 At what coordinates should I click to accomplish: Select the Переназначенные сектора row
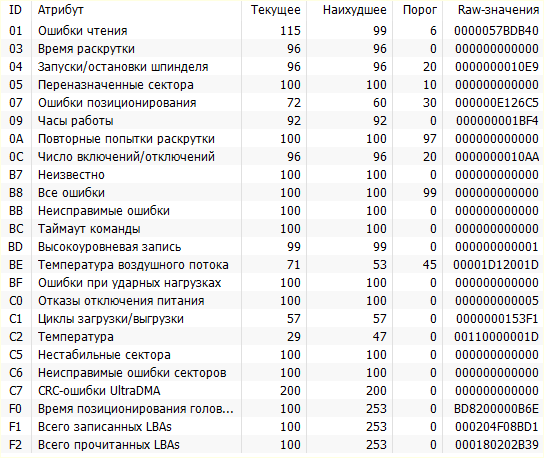click(x=272, y=85)
